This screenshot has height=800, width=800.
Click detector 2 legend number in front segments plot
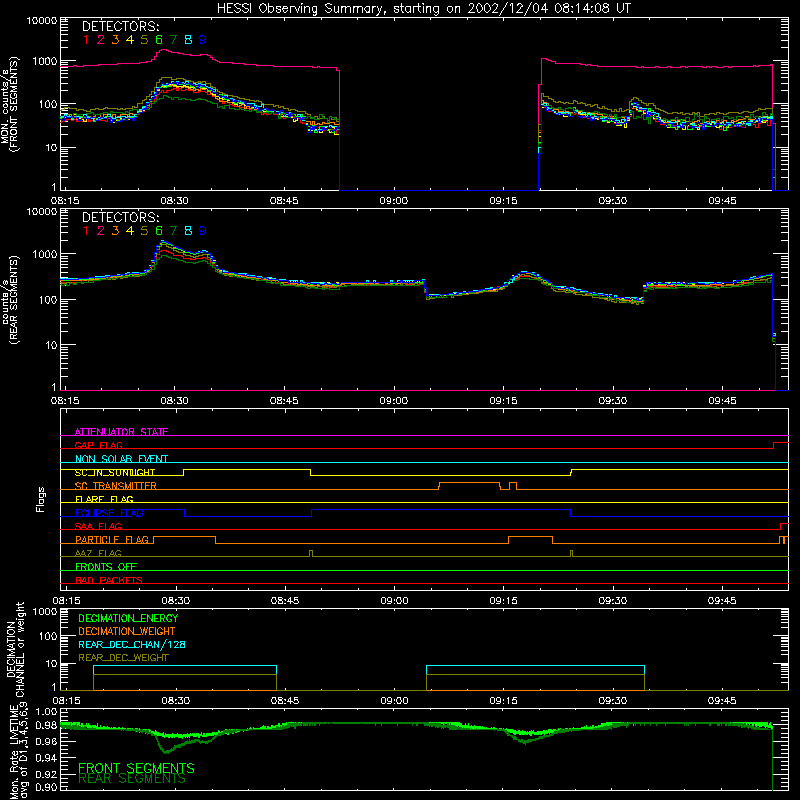pos(101,40)
